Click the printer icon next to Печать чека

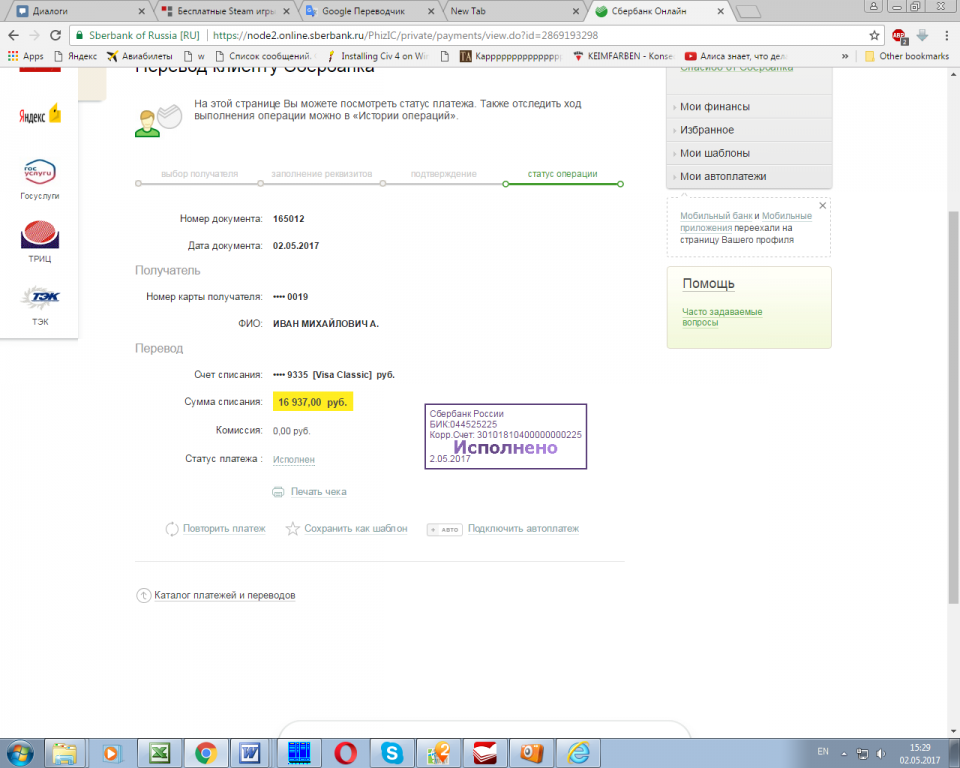[x=278, y=492]
